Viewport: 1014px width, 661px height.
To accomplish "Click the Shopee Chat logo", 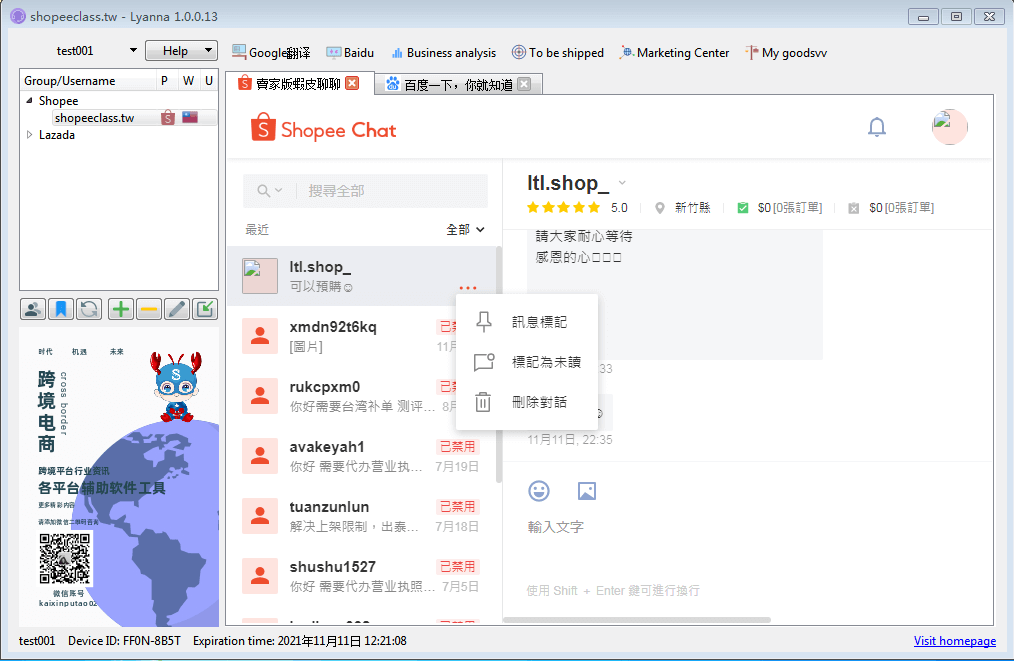I will (323, 127).
